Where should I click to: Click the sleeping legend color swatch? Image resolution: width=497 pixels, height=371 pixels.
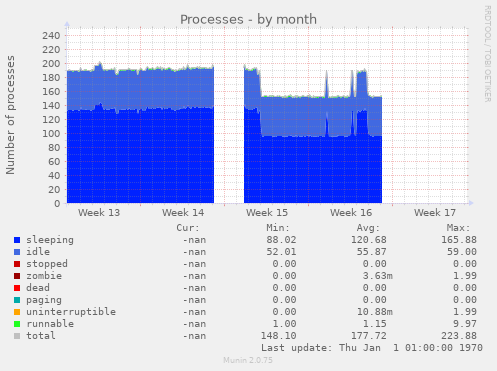coord(17,240)
